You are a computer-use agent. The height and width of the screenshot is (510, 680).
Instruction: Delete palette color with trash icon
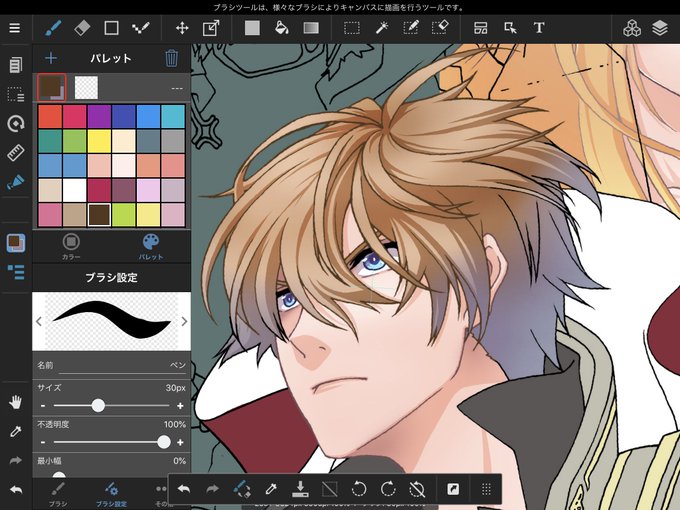171,58
